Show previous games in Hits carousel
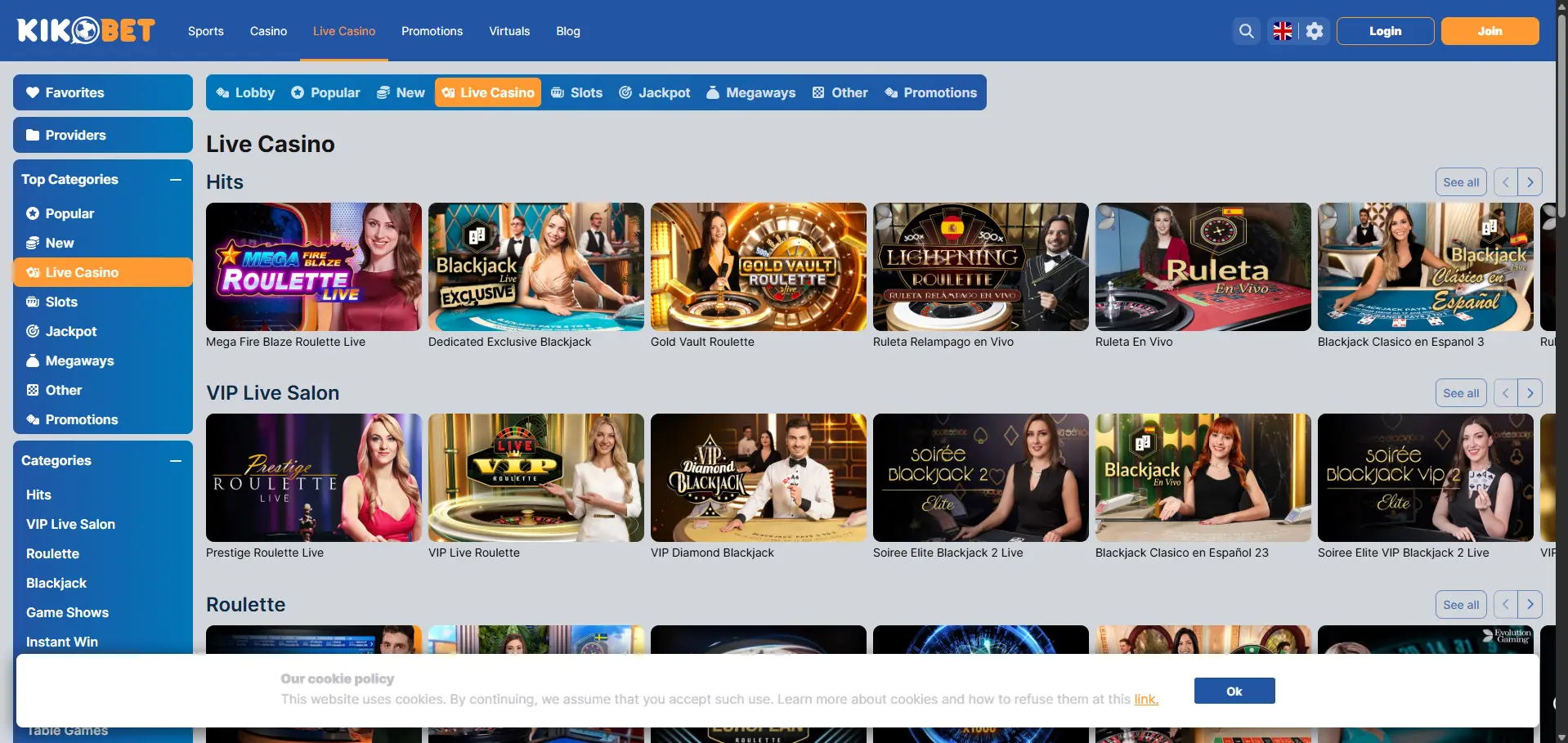Image resolution: width=1568 pixels, height=743 pixels. click(x=1506, y=182)
